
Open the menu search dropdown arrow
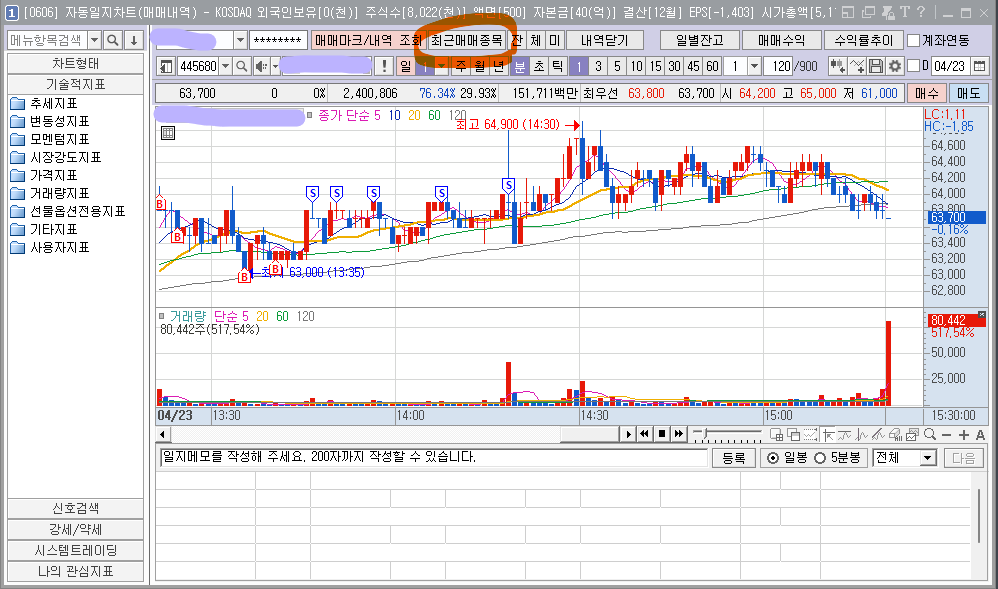pyautogui.click(x=94, y=40)
